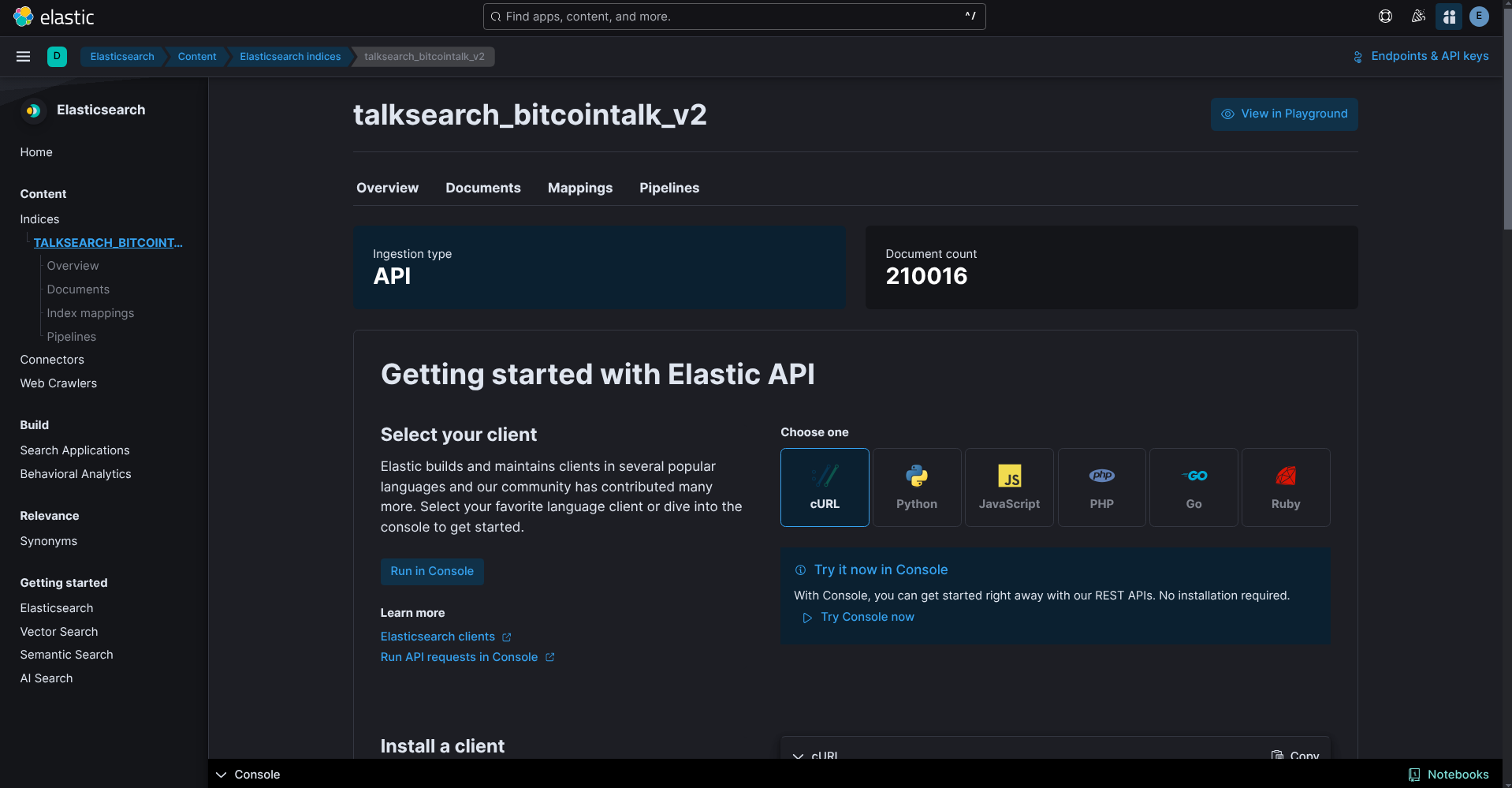1512x788 pixels.
Task: Open Index mappings in the sidebar
Action: [x=90, y=313]
